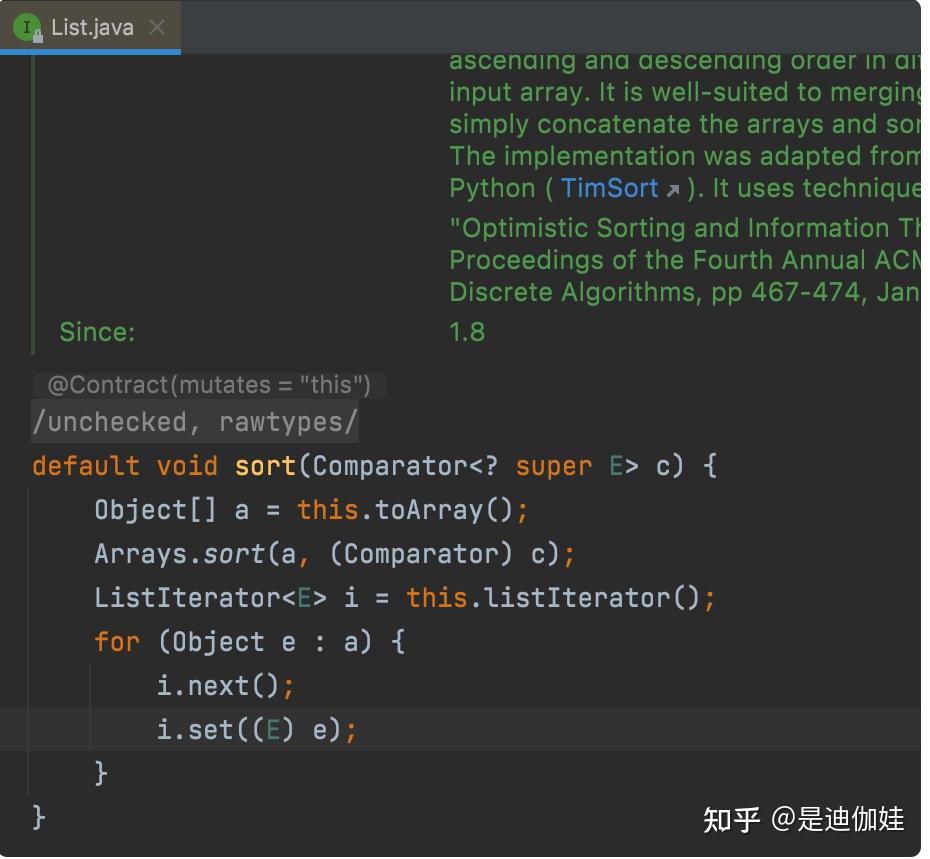Click the 'void' return type keyword
930x859 pixels.
[x=187, y=466]
